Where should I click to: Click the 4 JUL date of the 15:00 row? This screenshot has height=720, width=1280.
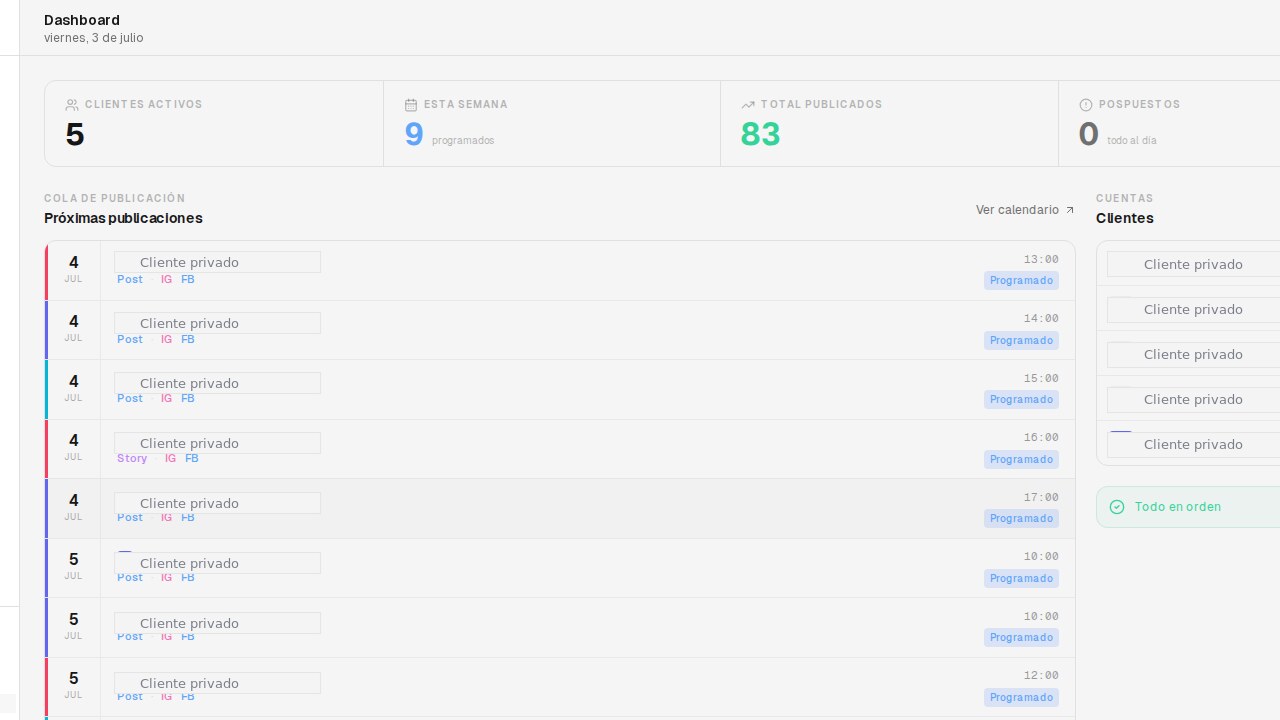tap(73, 388)
